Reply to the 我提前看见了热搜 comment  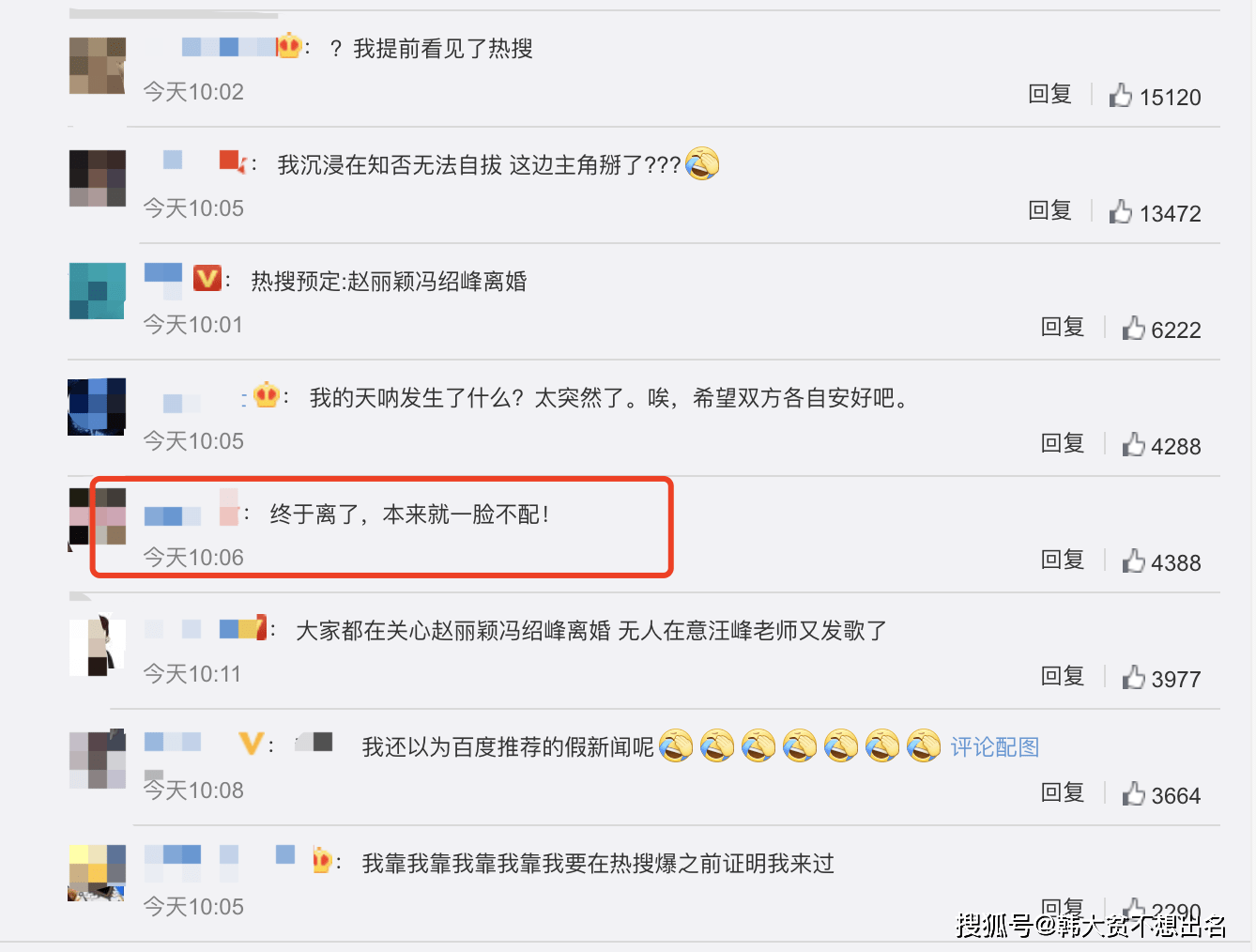click(x=1049, y=94)
